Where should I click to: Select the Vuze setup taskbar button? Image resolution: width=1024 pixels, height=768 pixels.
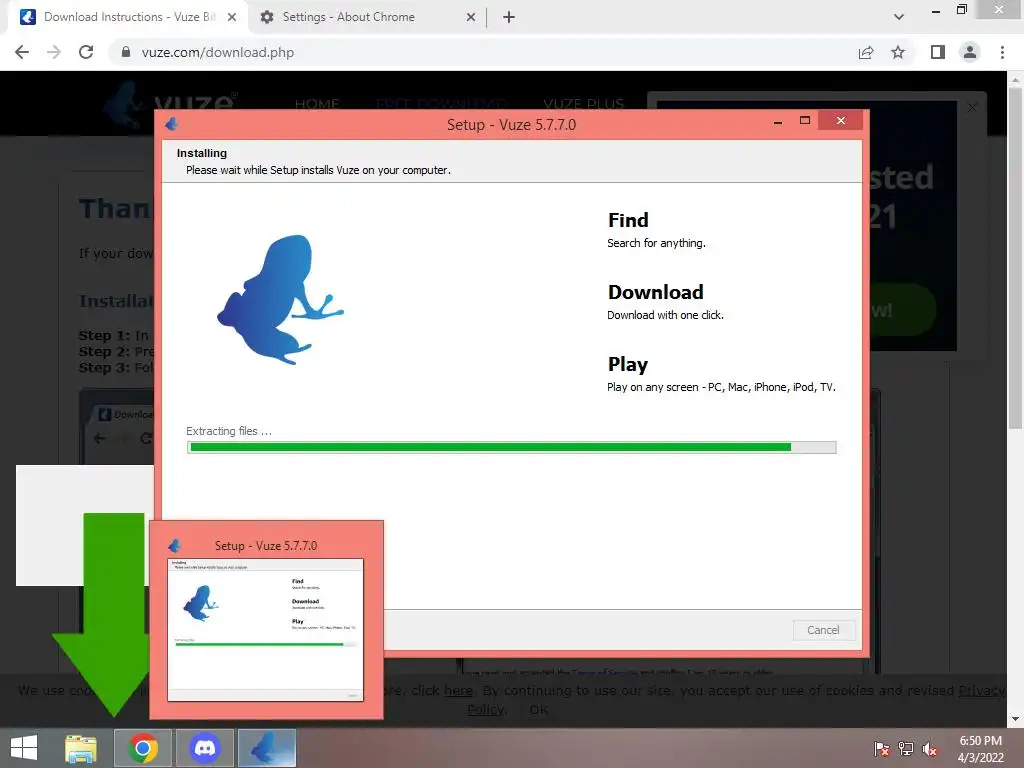pyautogui.click(x=266, y=748)
